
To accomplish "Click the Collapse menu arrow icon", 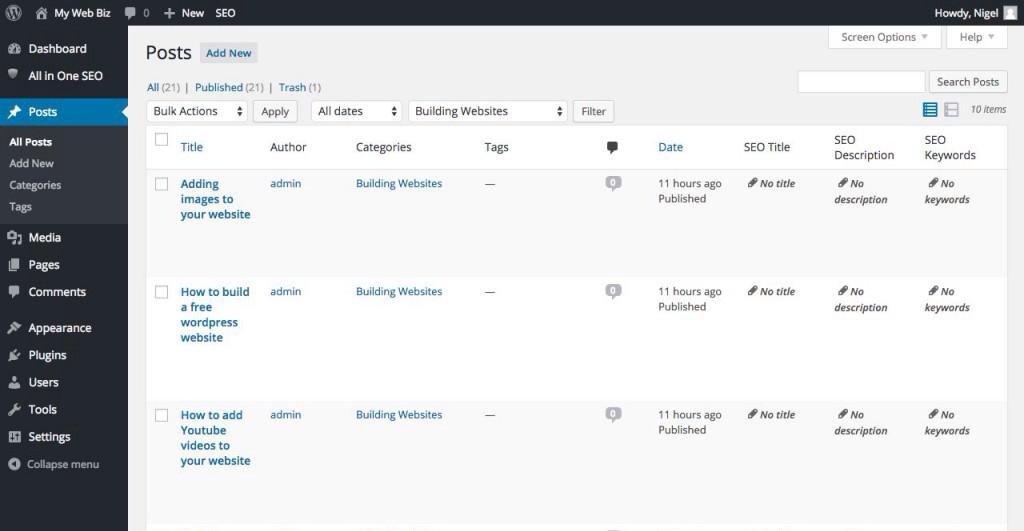I will pos(14,464).
